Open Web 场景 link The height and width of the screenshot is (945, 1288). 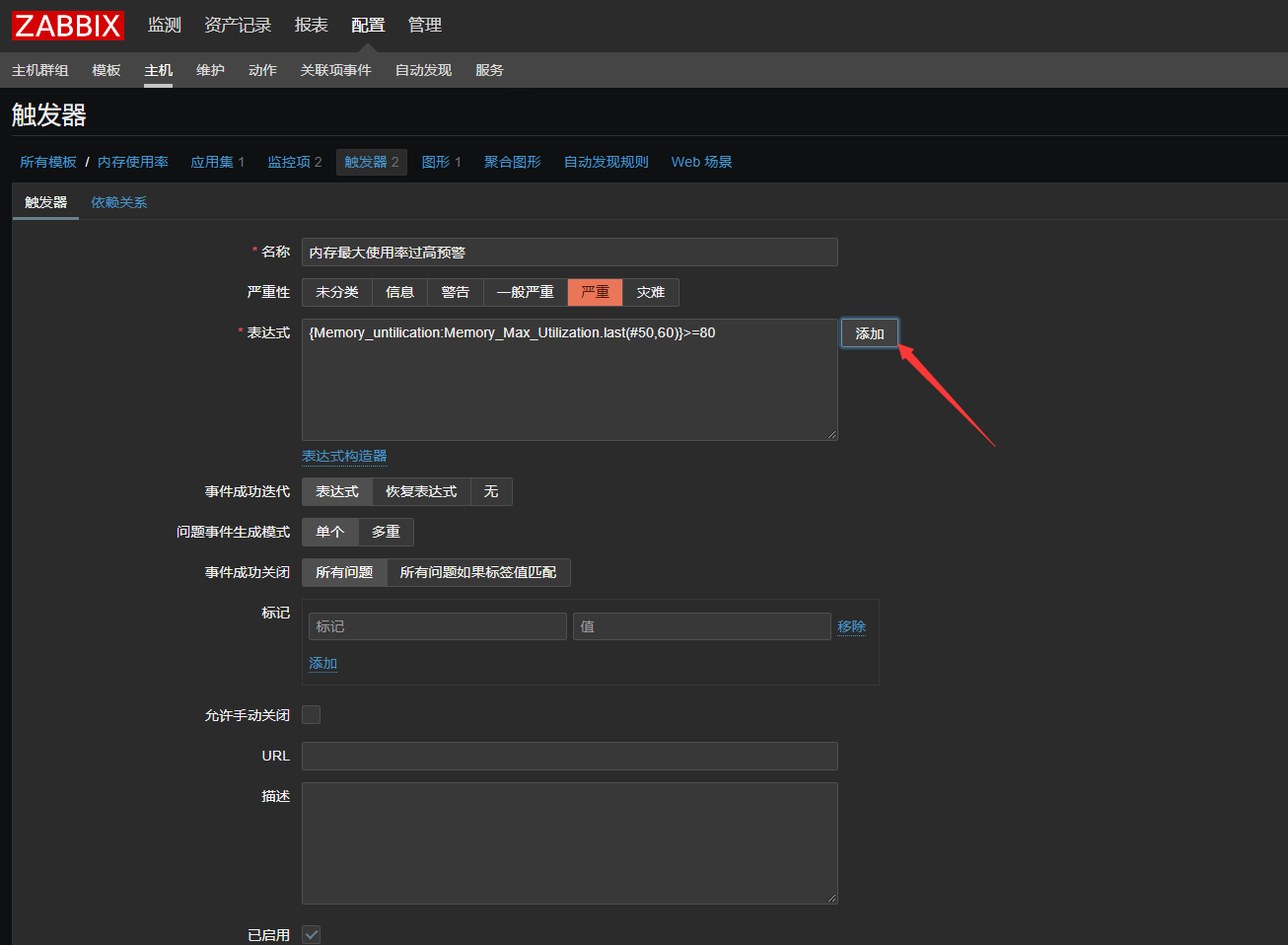coord(701,162)
